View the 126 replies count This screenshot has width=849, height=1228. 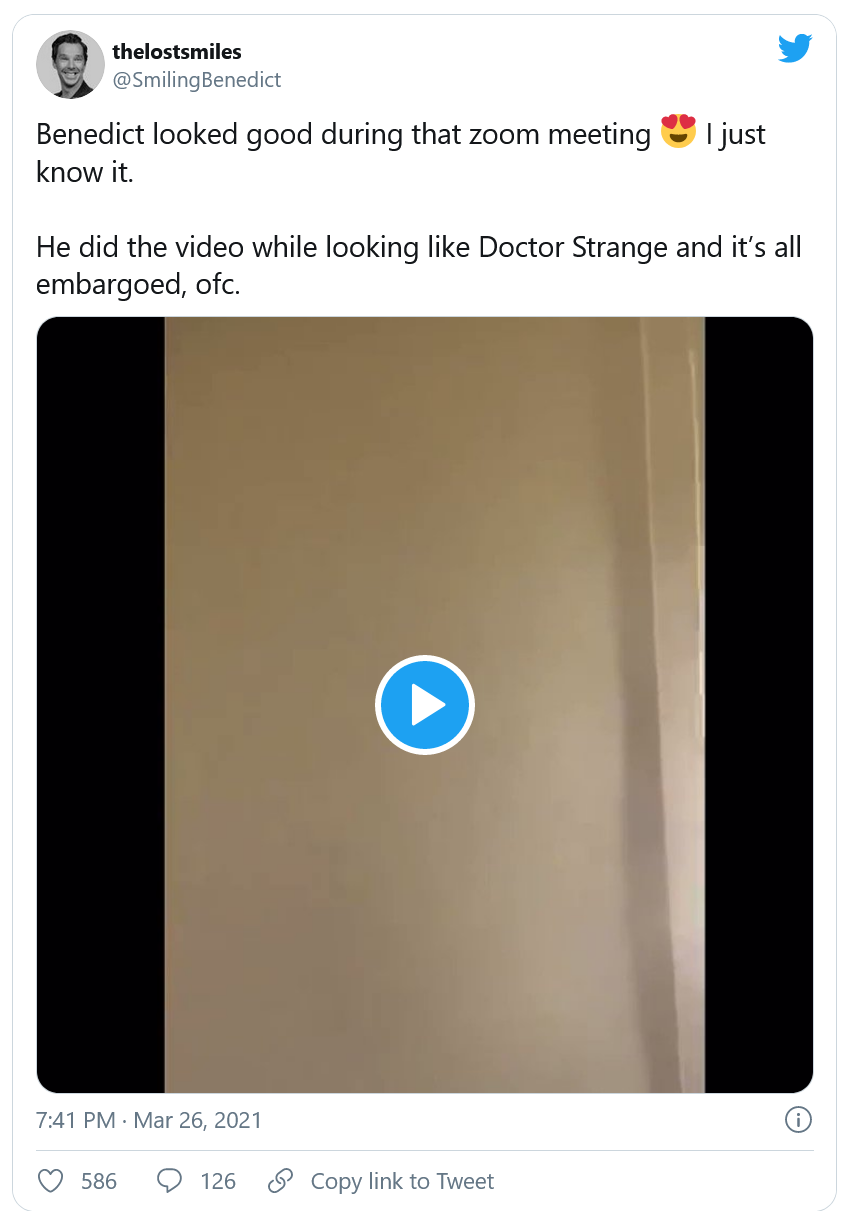click(x=218, y=1181)
